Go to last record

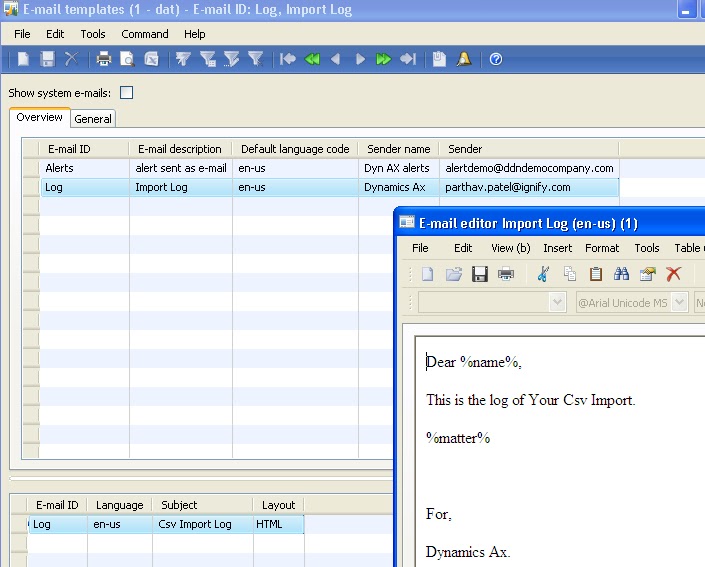tap(408, 59)
